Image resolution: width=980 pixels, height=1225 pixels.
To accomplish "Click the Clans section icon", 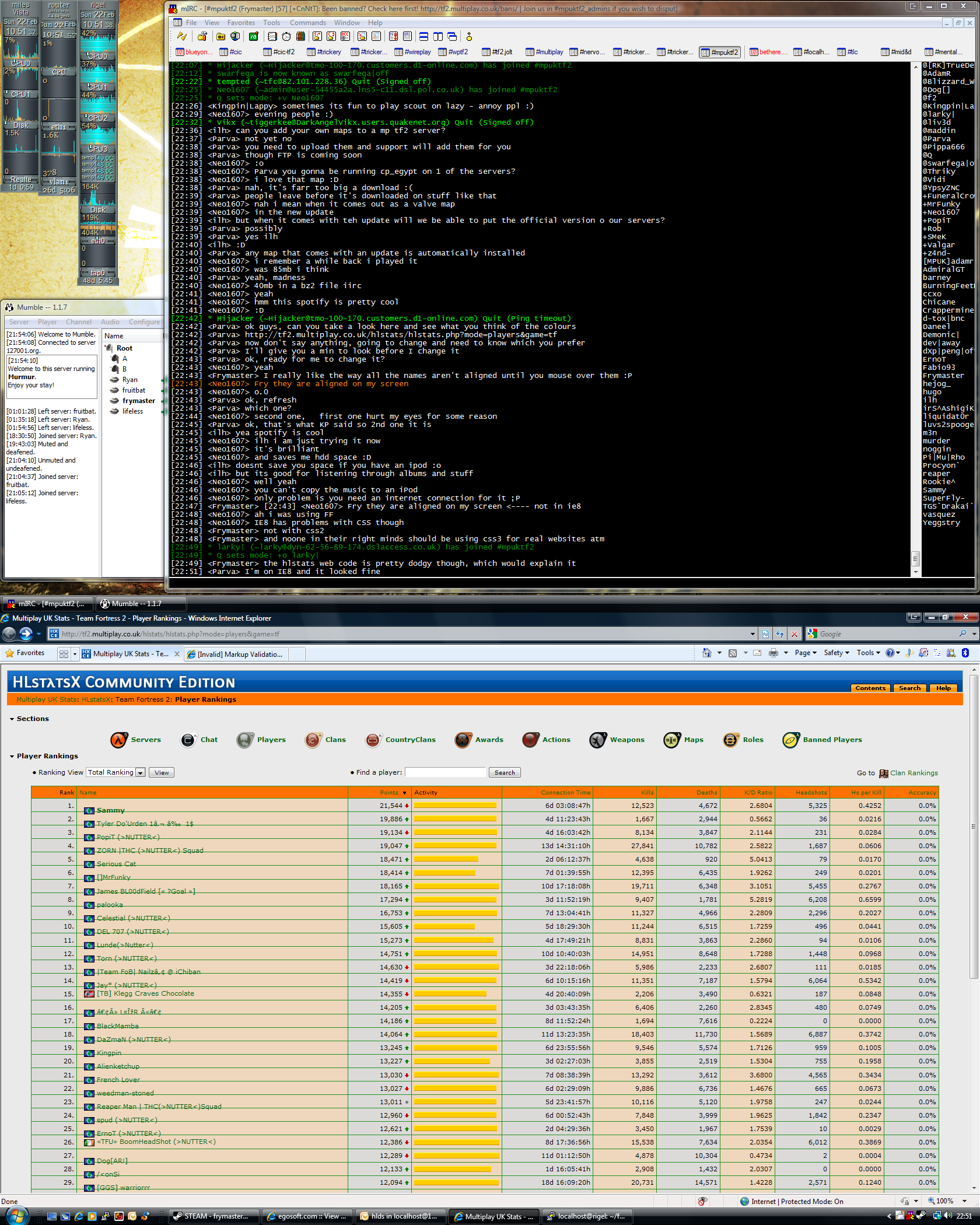I will click(313, 740).
